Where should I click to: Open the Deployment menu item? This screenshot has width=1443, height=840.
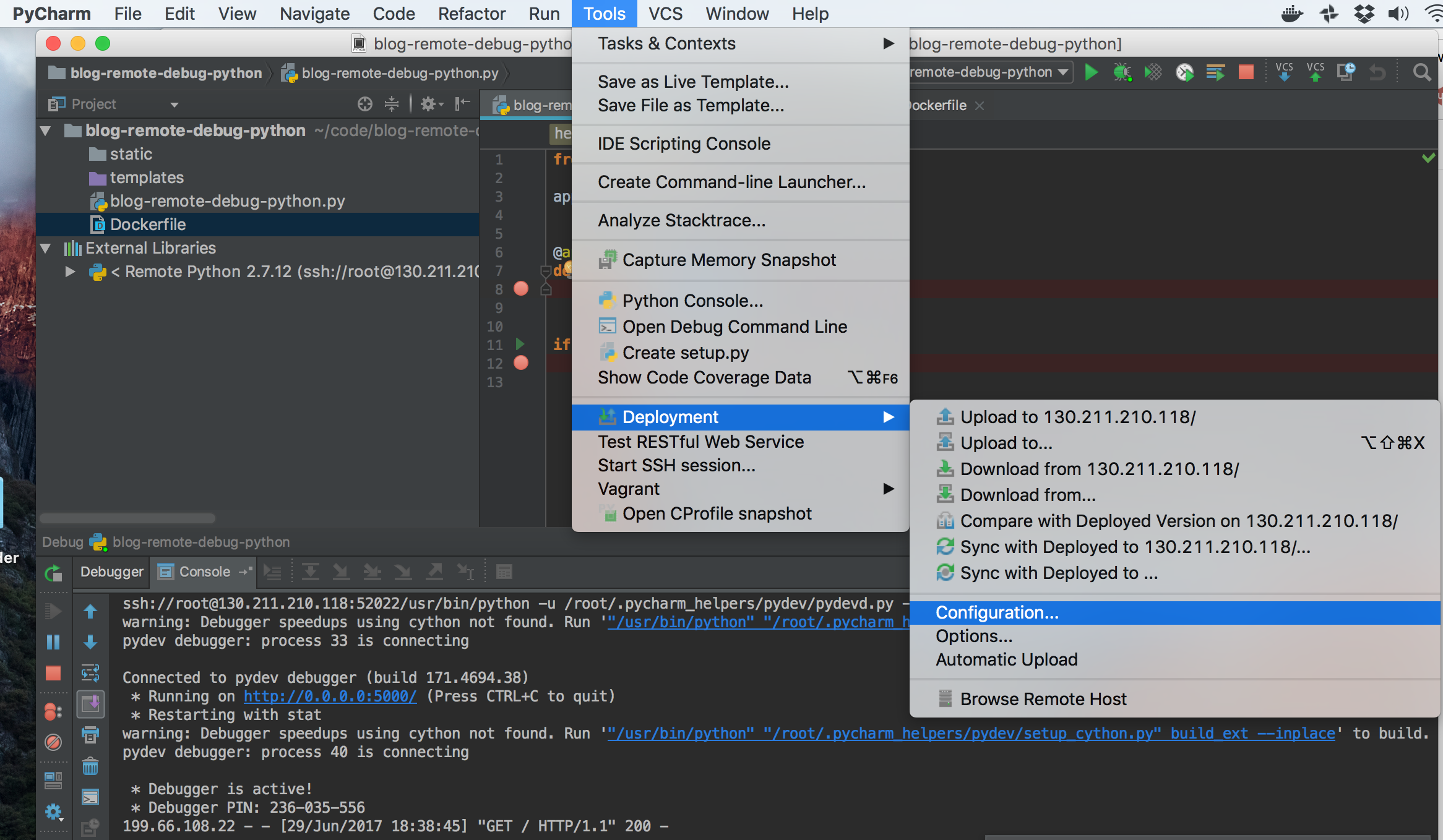click(670, 417)
